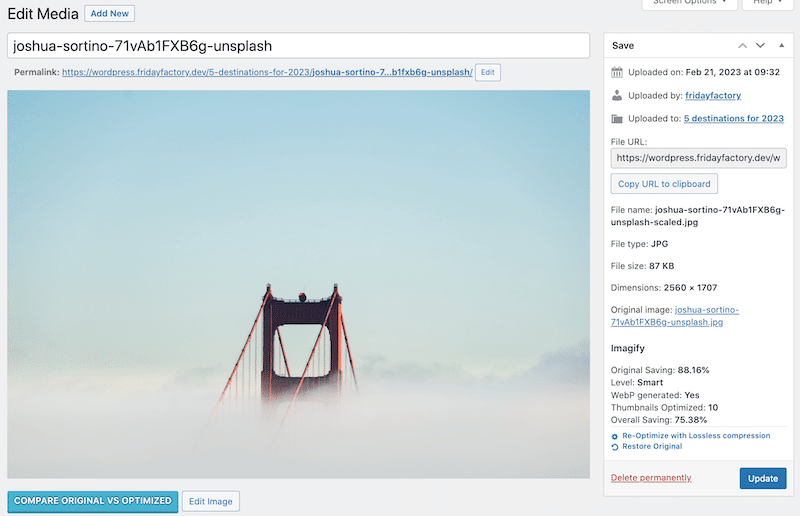Click the Golden Gate bridge image preview

tap(298, 284)
